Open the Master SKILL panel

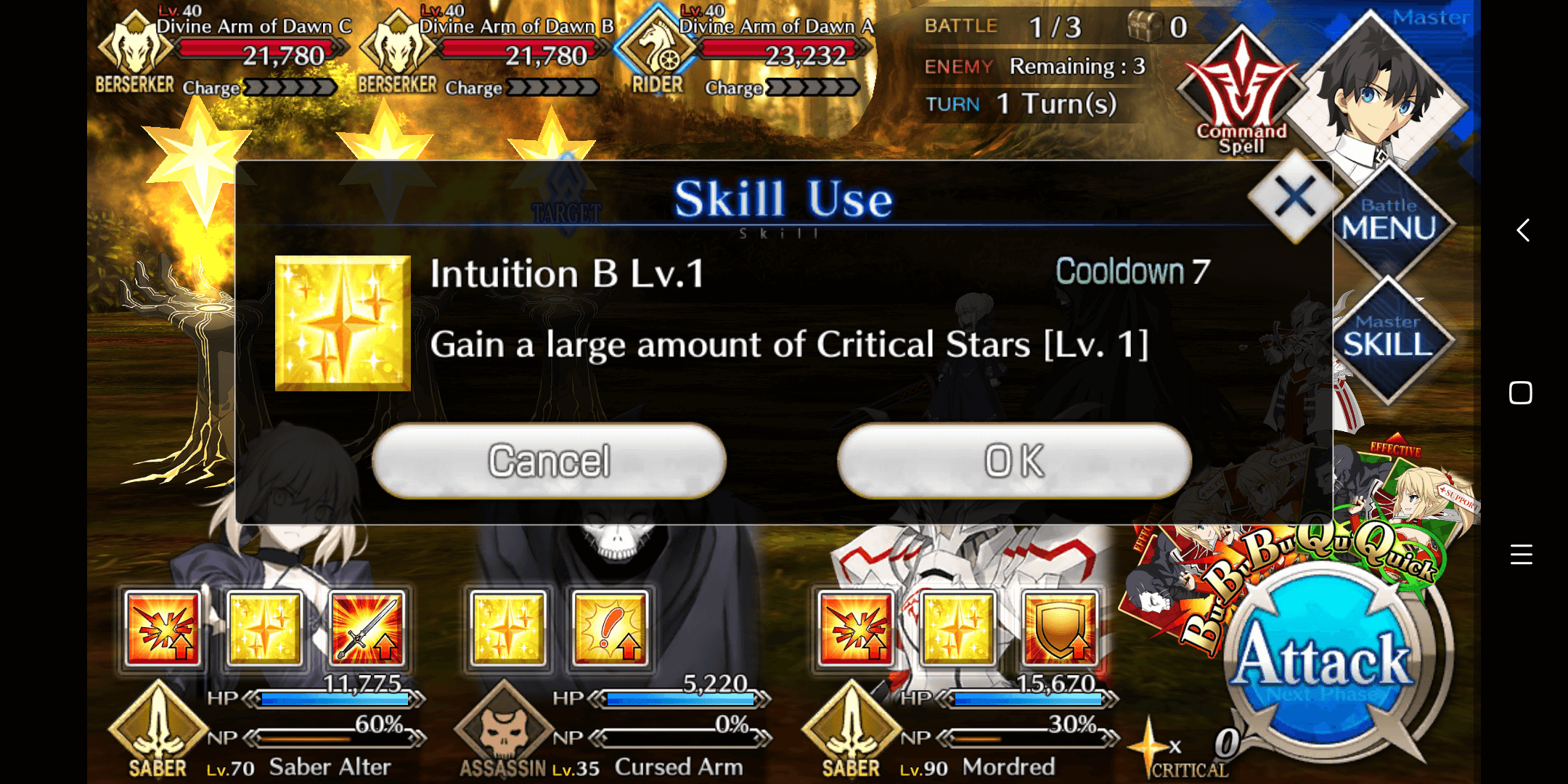pyautogui.click(x=1388, y=338)
